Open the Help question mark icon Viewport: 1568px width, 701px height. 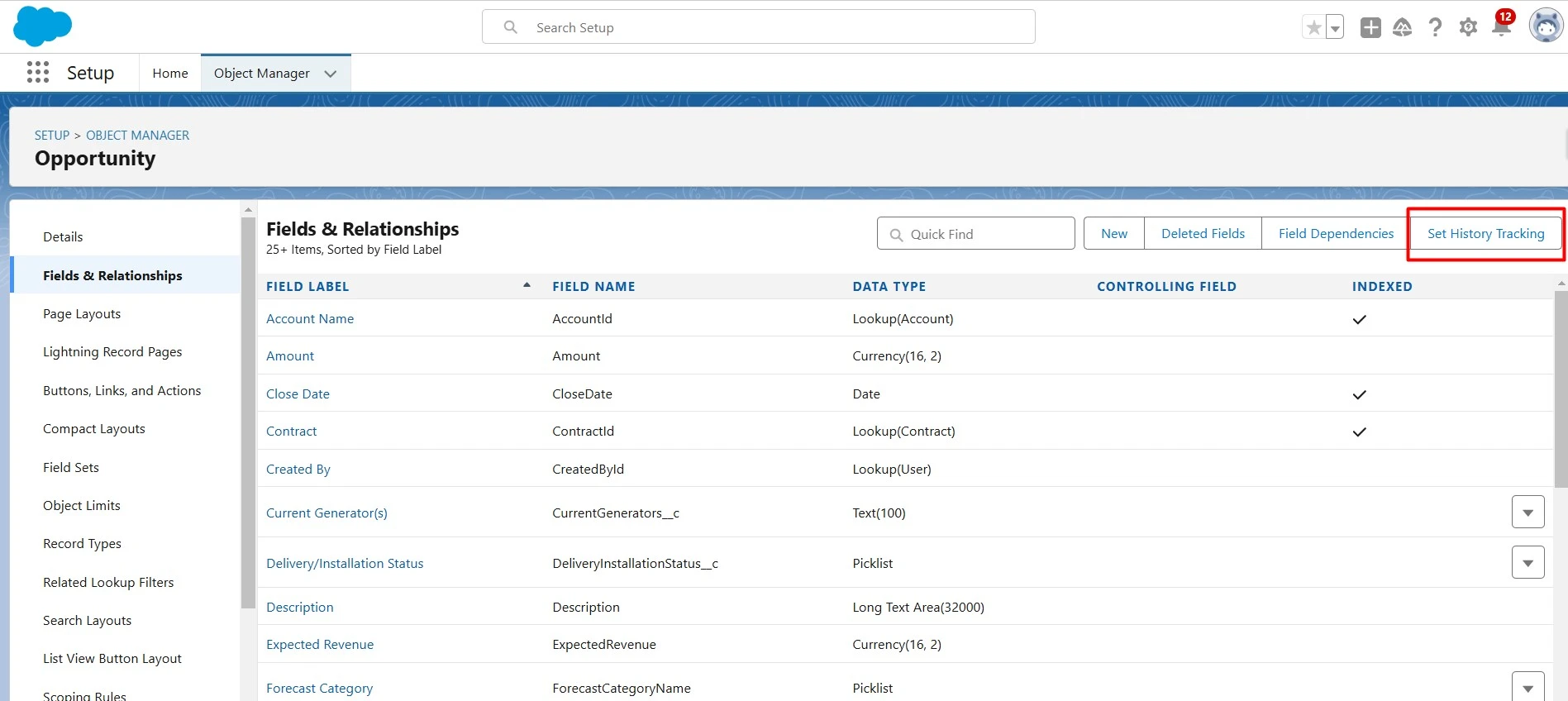1436,27
